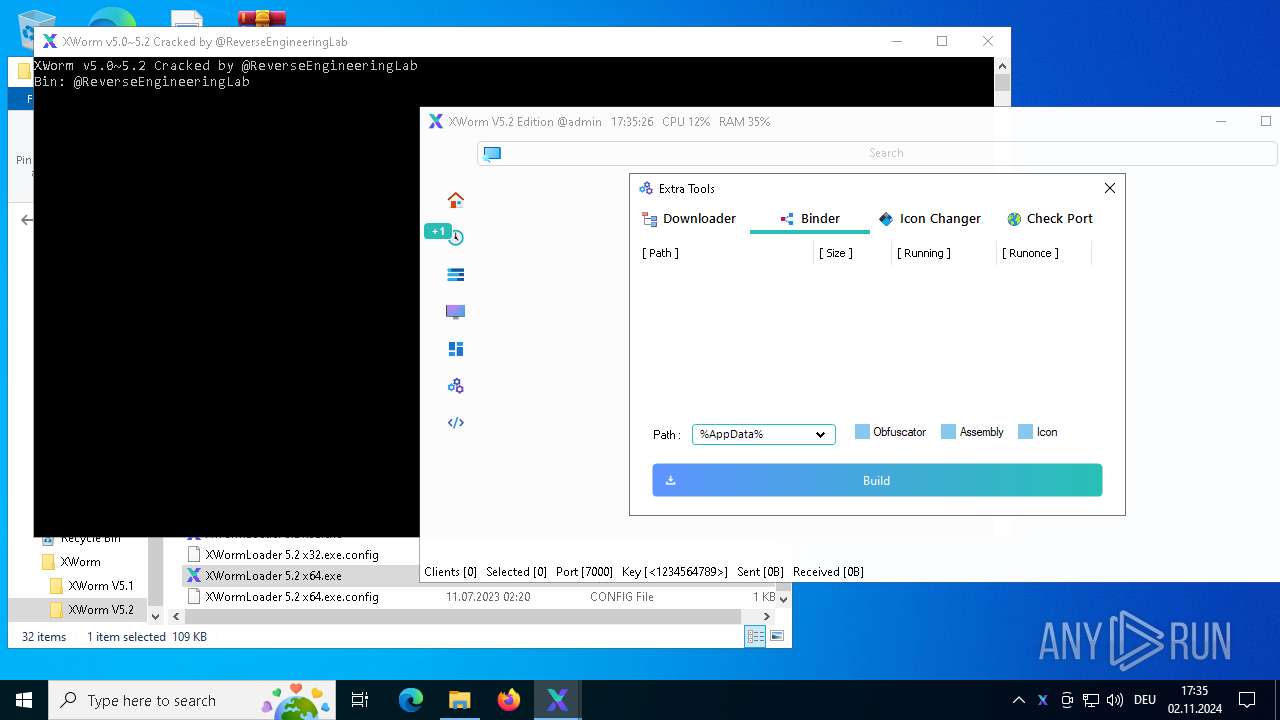
Task: Click the +1 notification badge
Action: [x=437, y=231]
